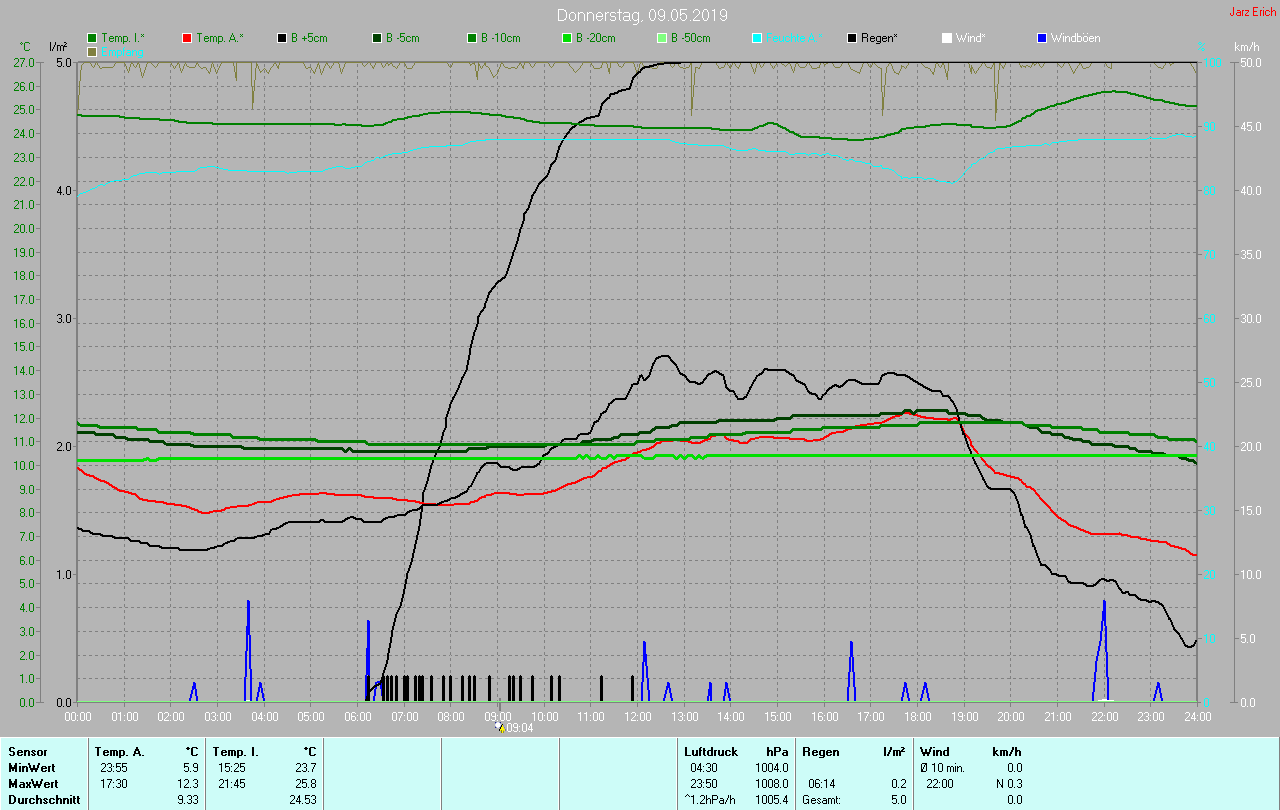Click the Temp. I. minimum time 15:25

(231, 768)
